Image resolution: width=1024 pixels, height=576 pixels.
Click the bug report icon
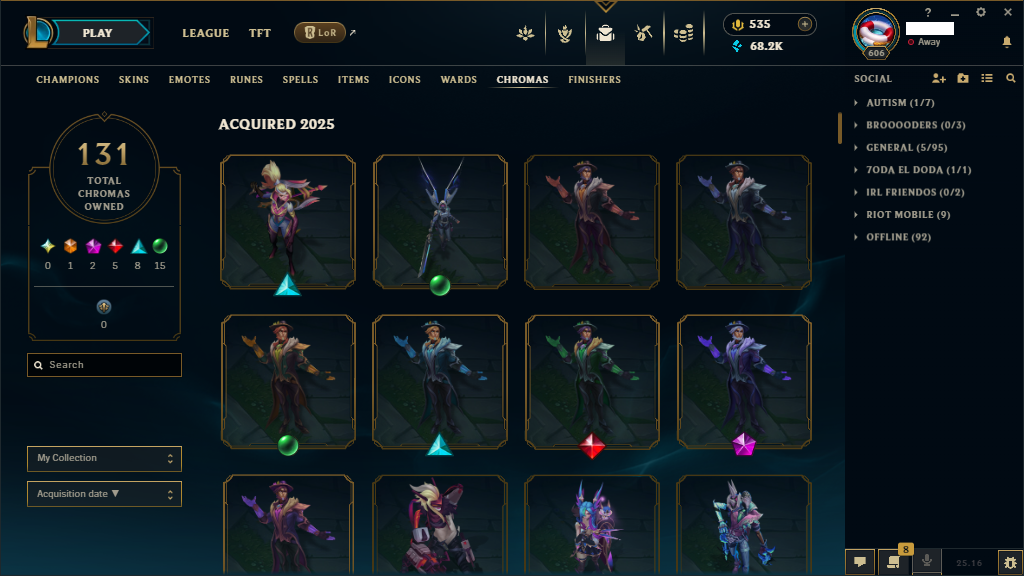coord(1010,562)
